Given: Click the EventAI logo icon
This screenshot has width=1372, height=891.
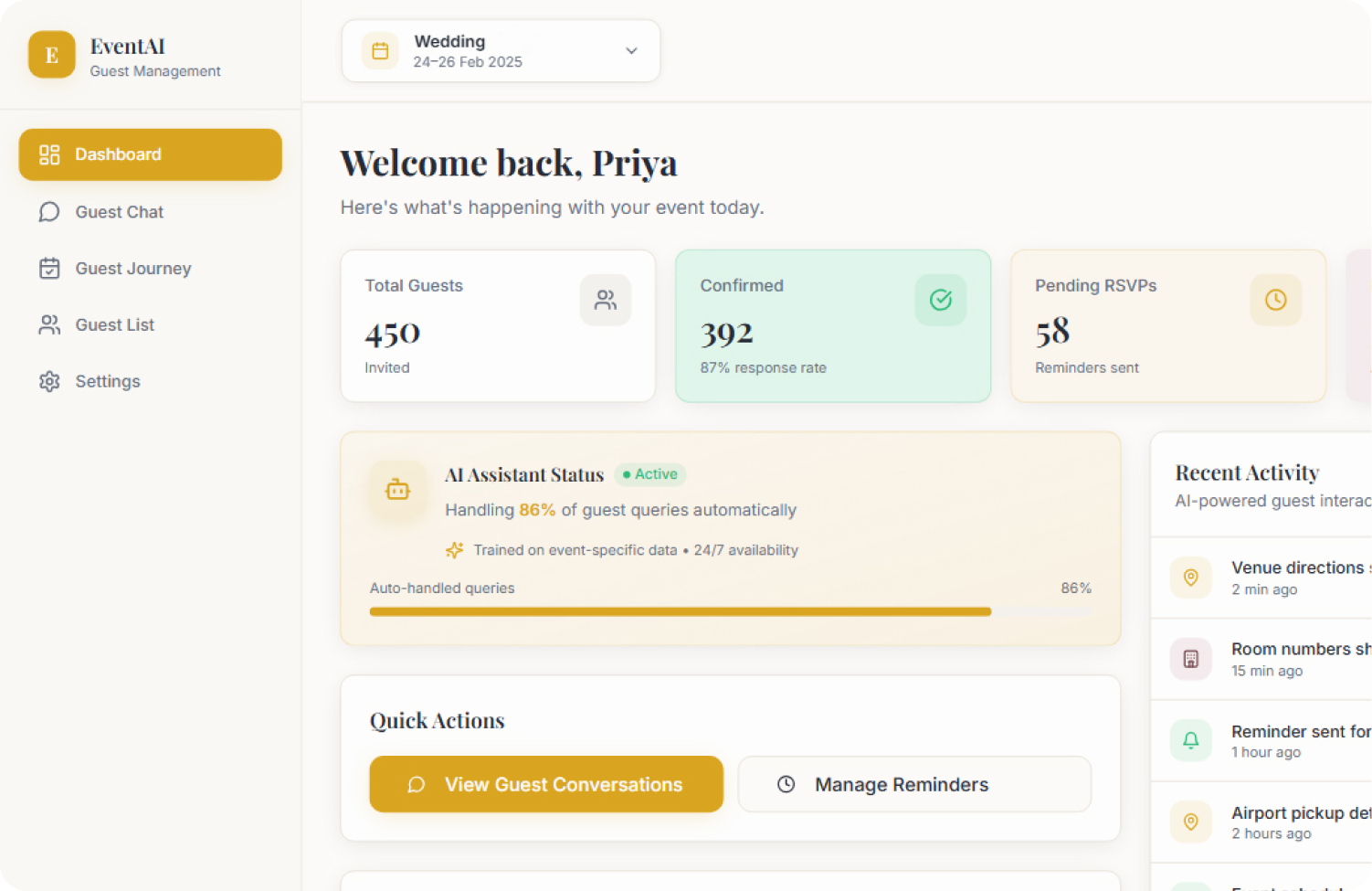Looking at the screenshot, I should [x=52, y=55].
